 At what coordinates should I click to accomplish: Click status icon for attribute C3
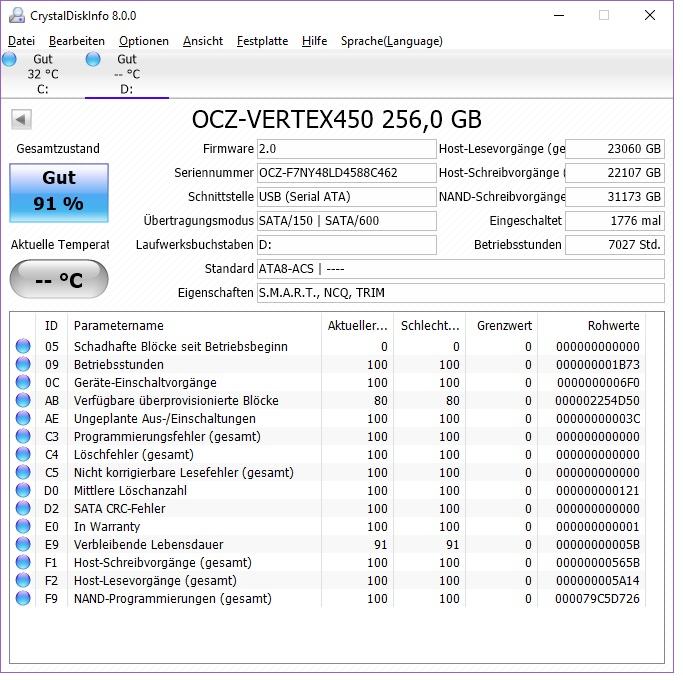click(x=23, y=437)
